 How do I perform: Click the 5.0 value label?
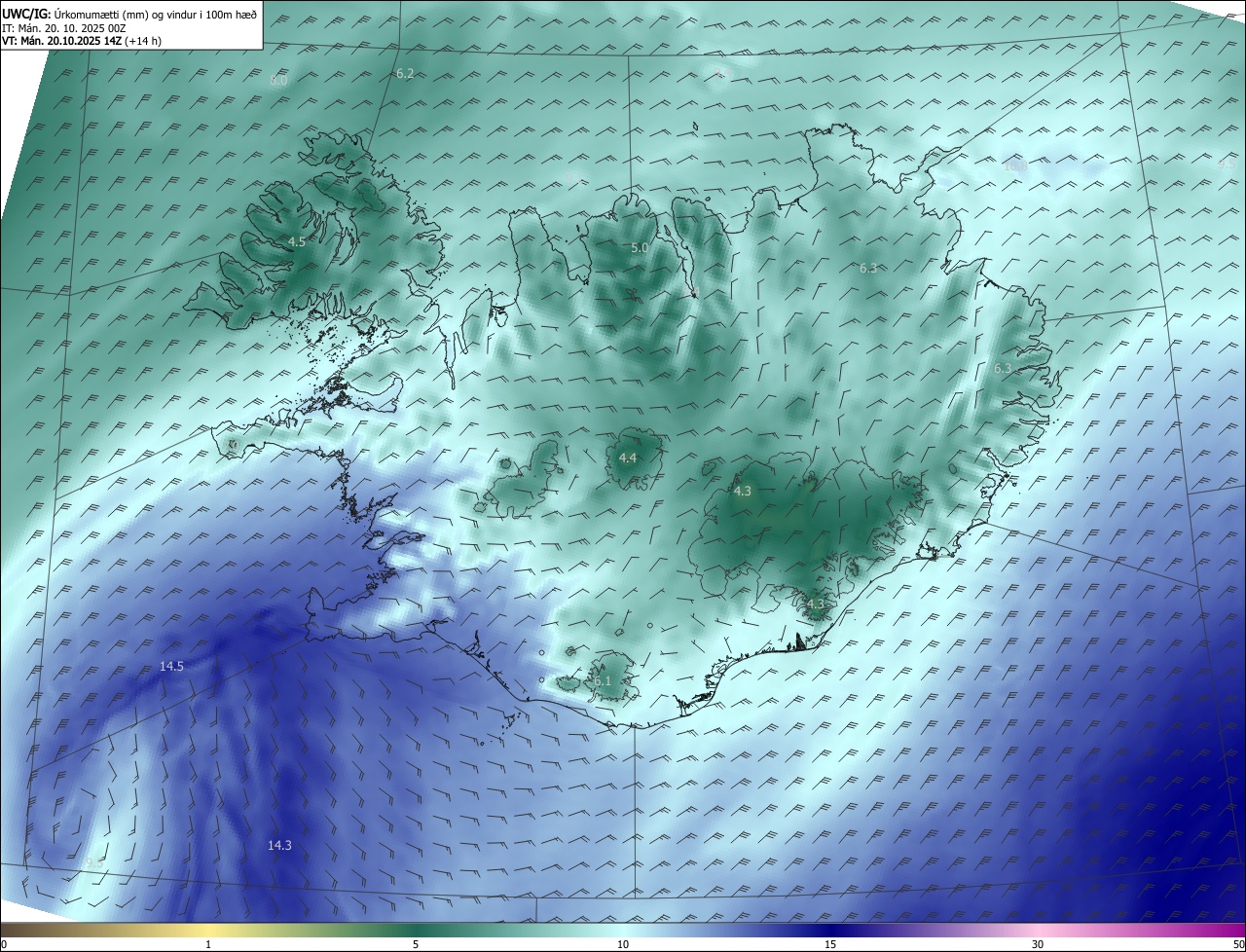pyautogui.click(x=640, y=248)
